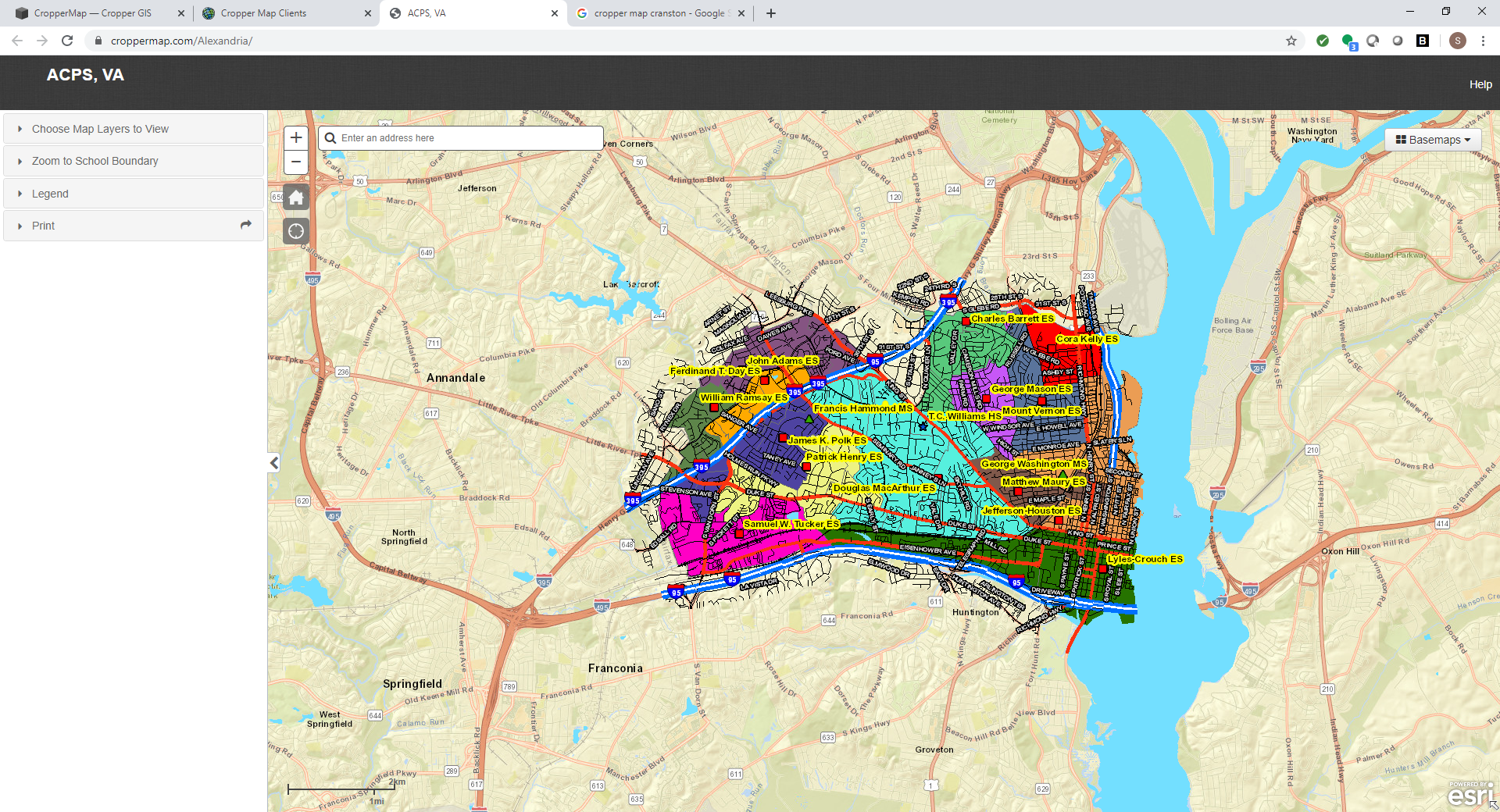
Task: Go back to previous browser page
Action: (x=17, y=41)
